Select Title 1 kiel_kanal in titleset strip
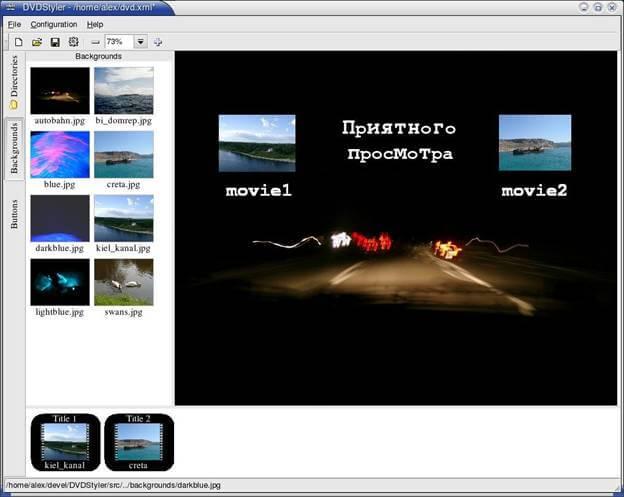 point(65,442)
